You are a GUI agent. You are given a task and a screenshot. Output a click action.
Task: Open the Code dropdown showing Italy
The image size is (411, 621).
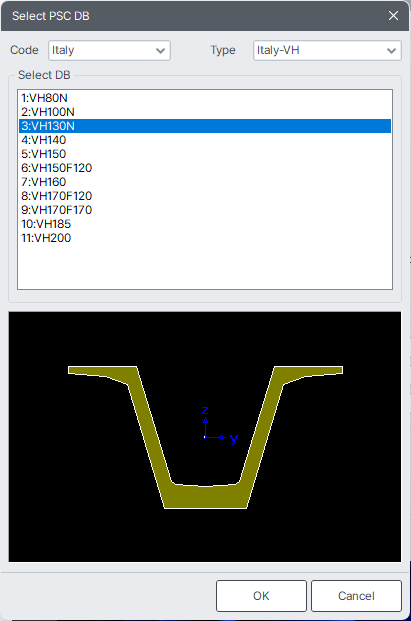tap(109, 50)
